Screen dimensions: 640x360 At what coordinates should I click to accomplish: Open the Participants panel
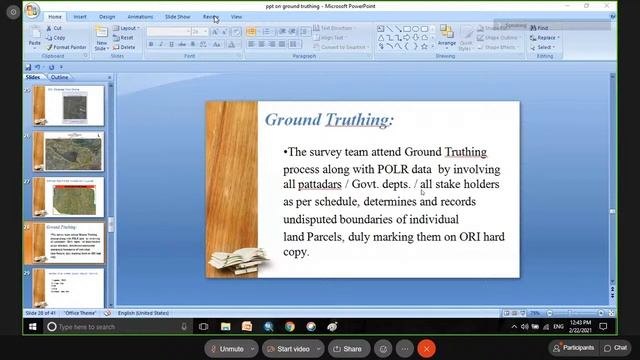(573, 348)
